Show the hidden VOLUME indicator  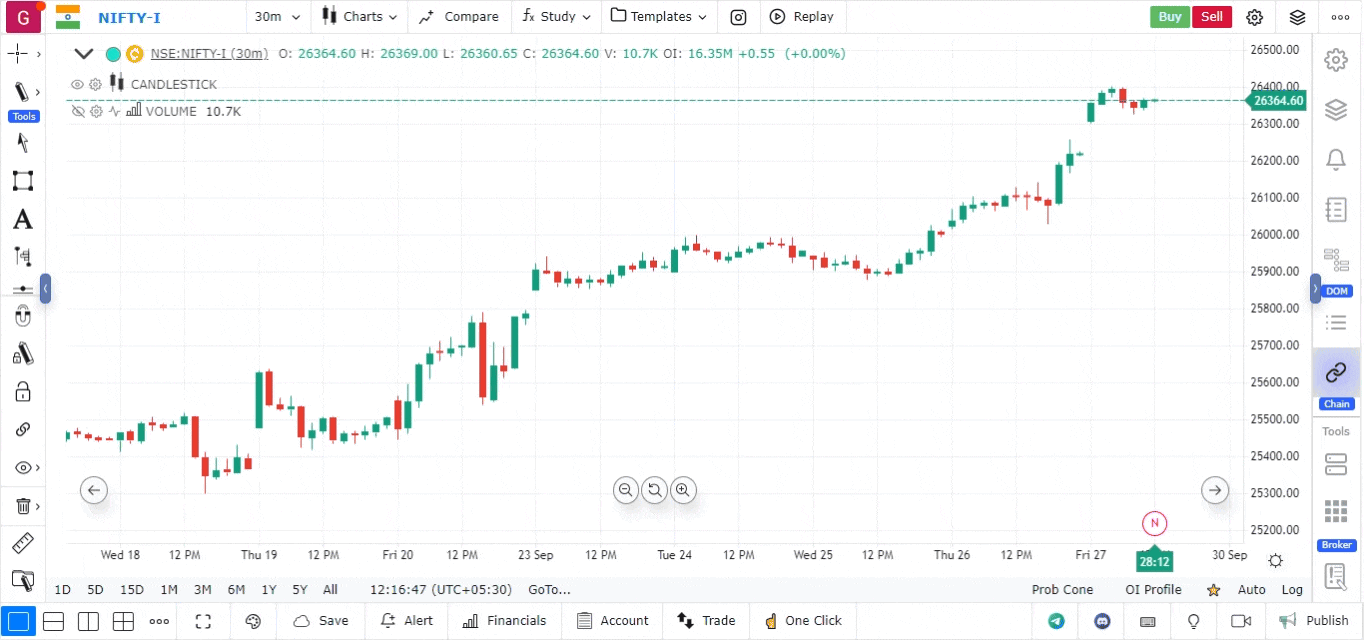coord(77,112)
